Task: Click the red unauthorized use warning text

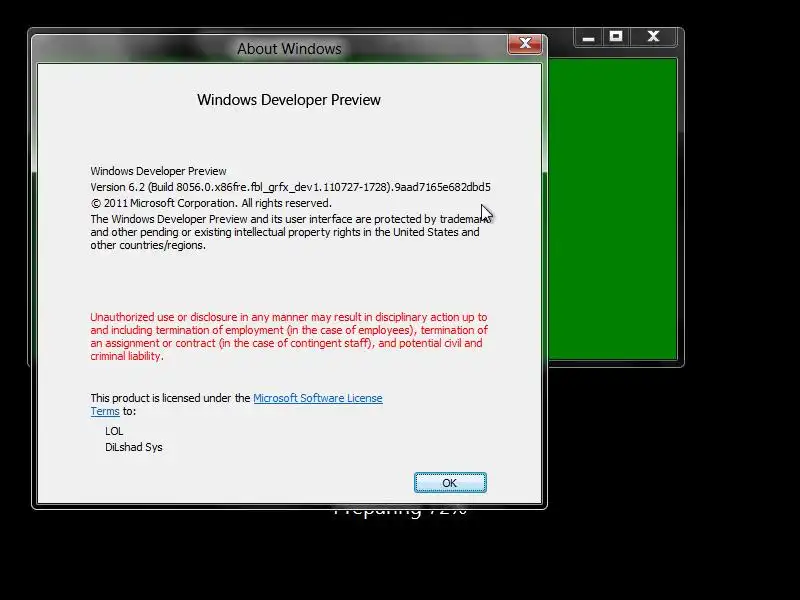Action: (x=289, y=336)
